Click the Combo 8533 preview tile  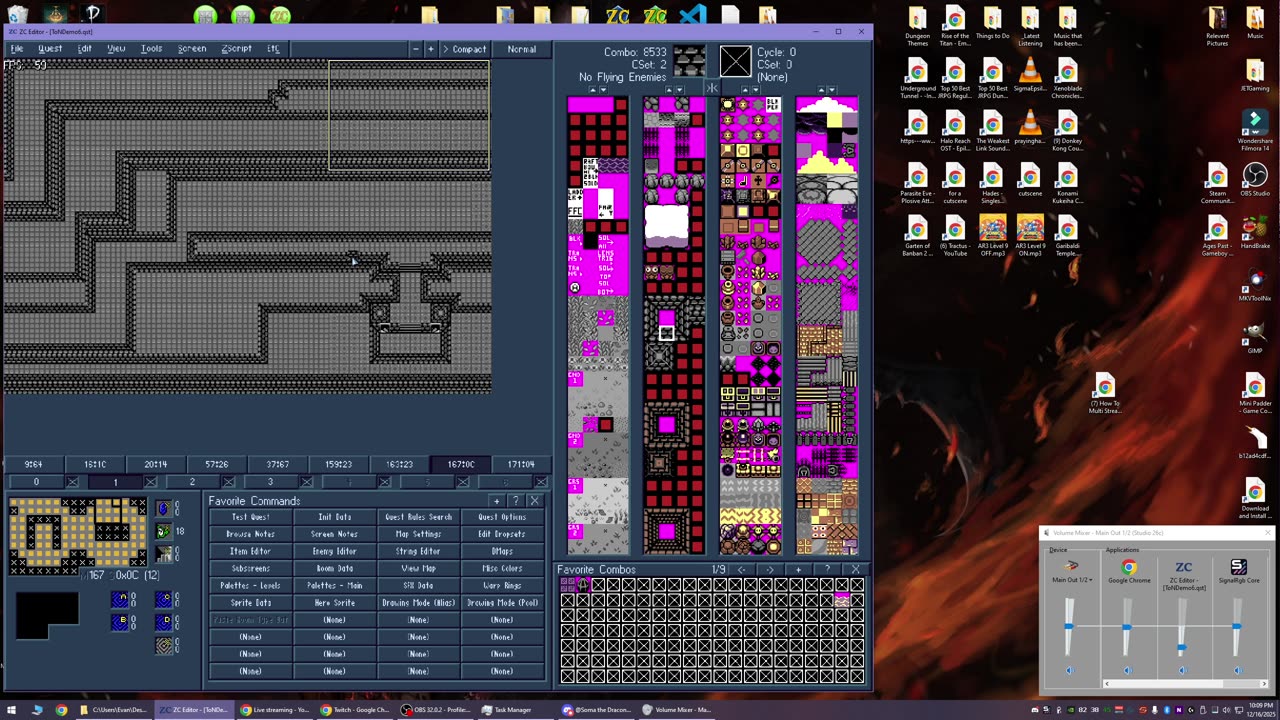pos(688,62)
